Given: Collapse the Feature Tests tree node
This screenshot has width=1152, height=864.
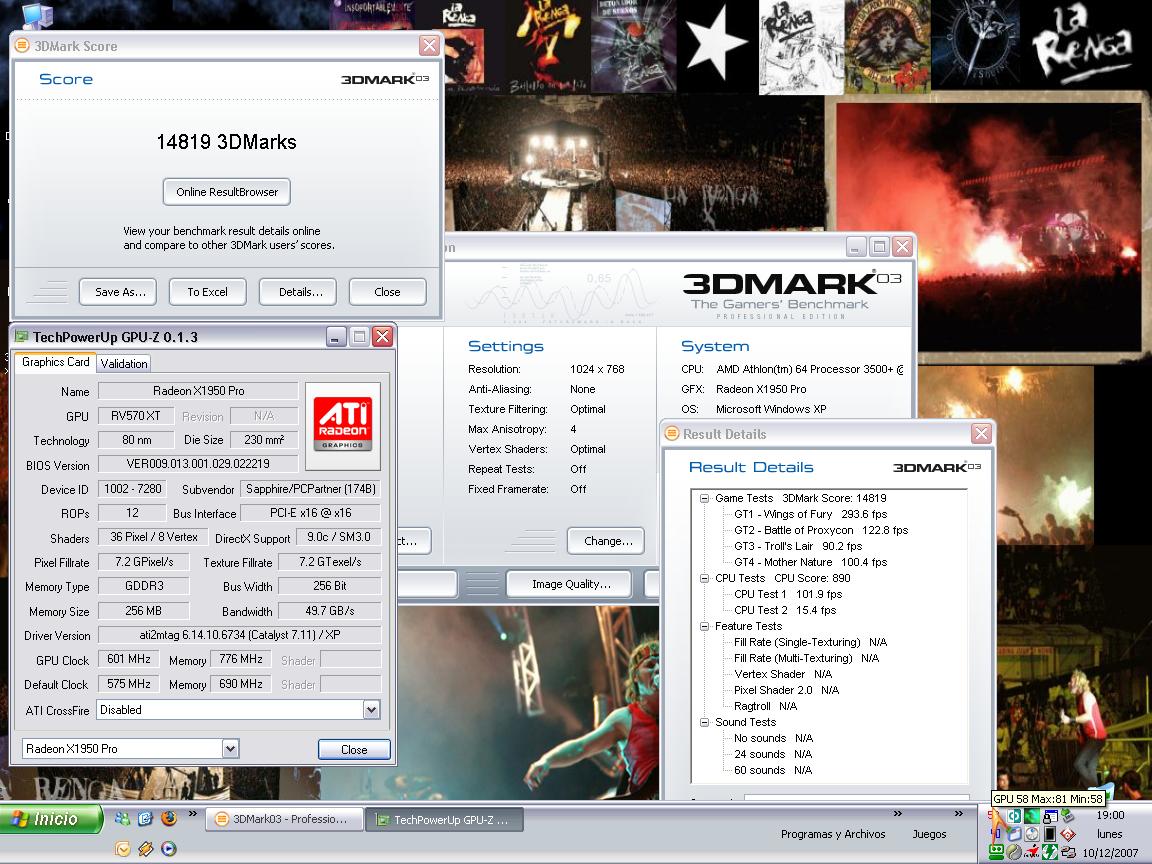Looking at the screenshot, I should [704, 626].
